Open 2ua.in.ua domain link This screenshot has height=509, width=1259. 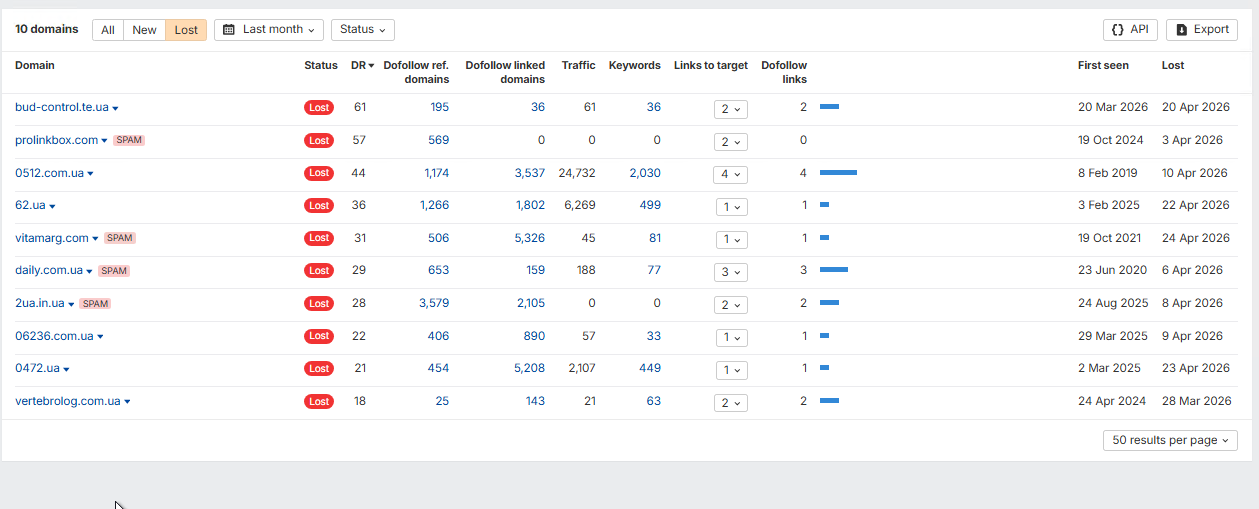point(39,303)
